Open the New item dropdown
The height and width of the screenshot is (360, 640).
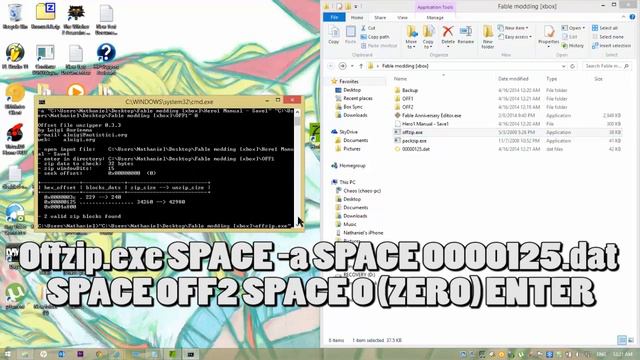click(x=513, y=28)
